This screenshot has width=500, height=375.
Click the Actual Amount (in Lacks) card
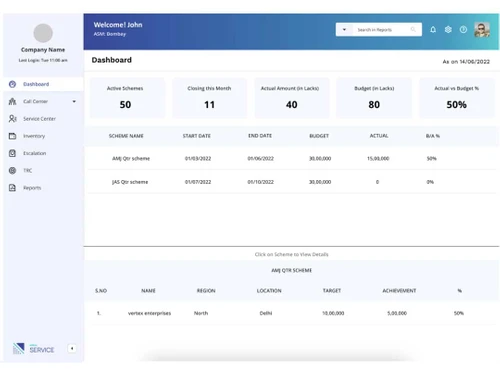pyautogui.click(x=292, y=98)
